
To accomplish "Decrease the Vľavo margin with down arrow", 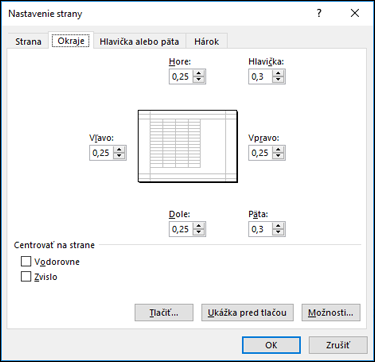I will coord(119,156).
